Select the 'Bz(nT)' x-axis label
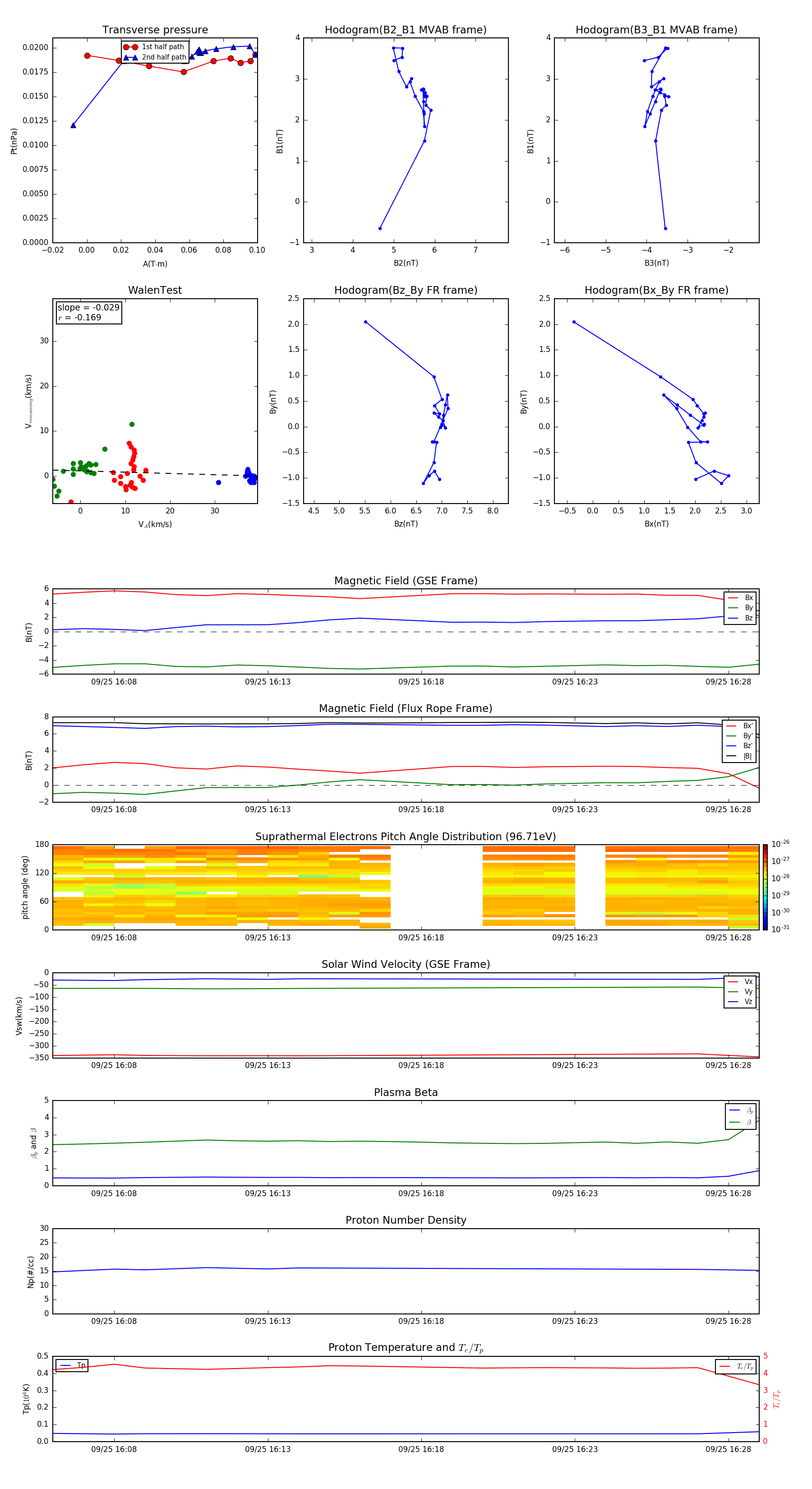This screenshot has height=1489, width=812. 406,524
